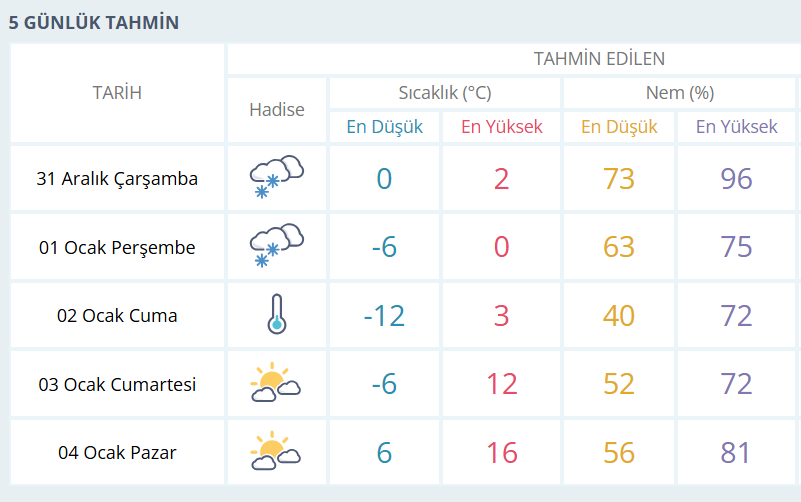The width and height of the screenshot is (801, 502).
Task: Click the -12 lowest temperature value
Action: pos(384,316)
